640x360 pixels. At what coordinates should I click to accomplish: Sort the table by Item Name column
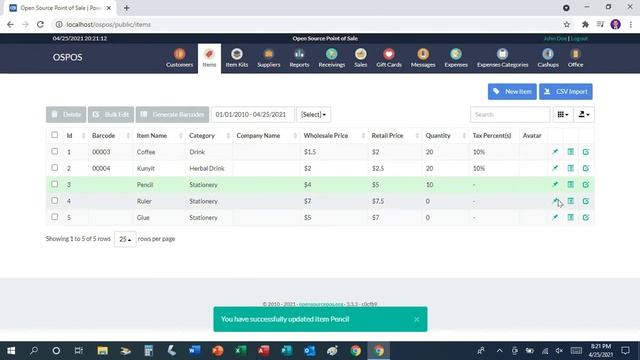[159, 136]
